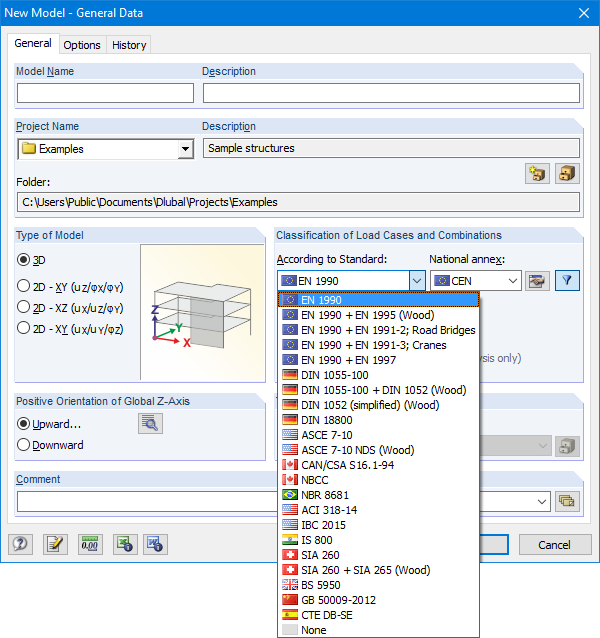Select GB 50009-2012 standard
600x638 pixels.
(378, 600)
